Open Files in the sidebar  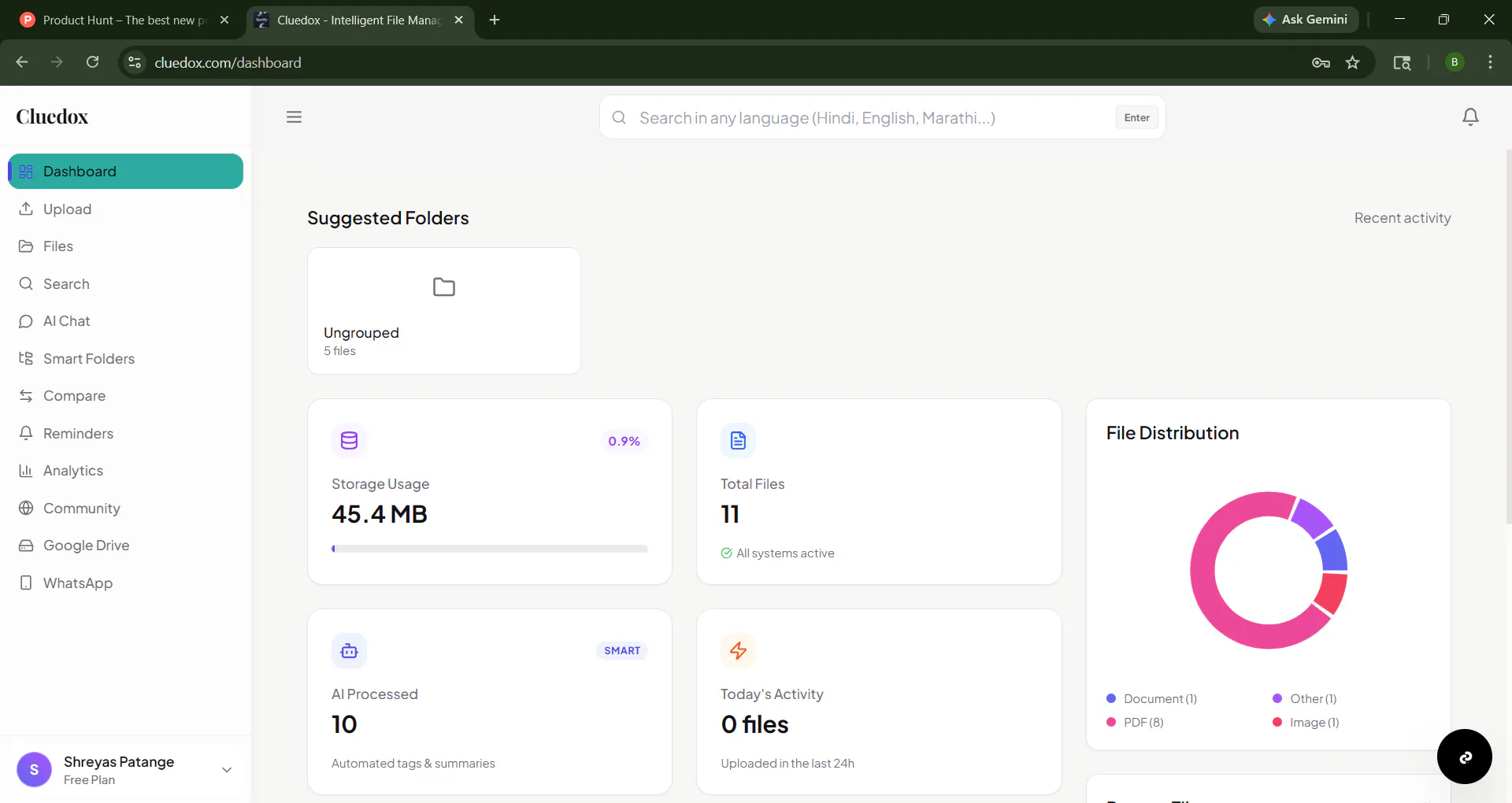pyautogui.click(x=126, y=246)
